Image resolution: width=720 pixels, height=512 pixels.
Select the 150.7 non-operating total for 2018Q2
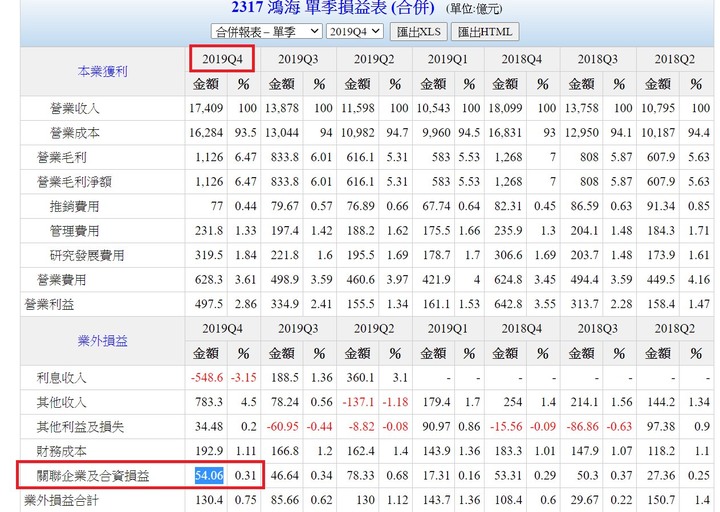pyautogui.click(x=661, y=500)
